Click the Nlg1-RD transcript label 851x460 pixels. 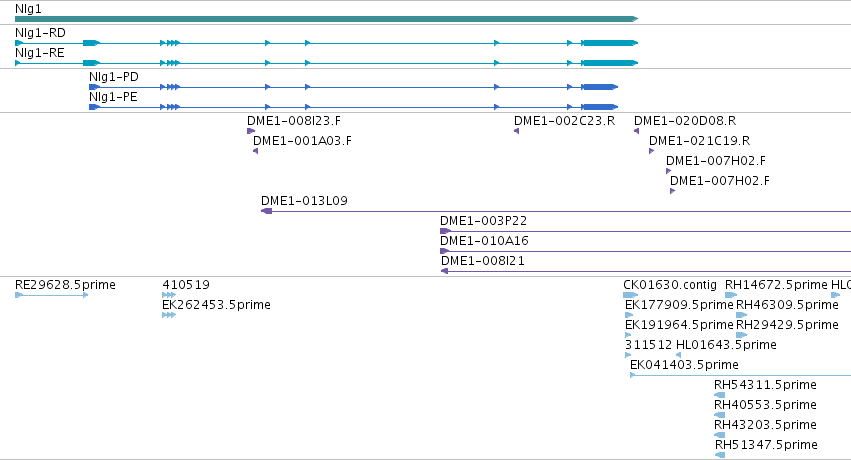[40, 33]
